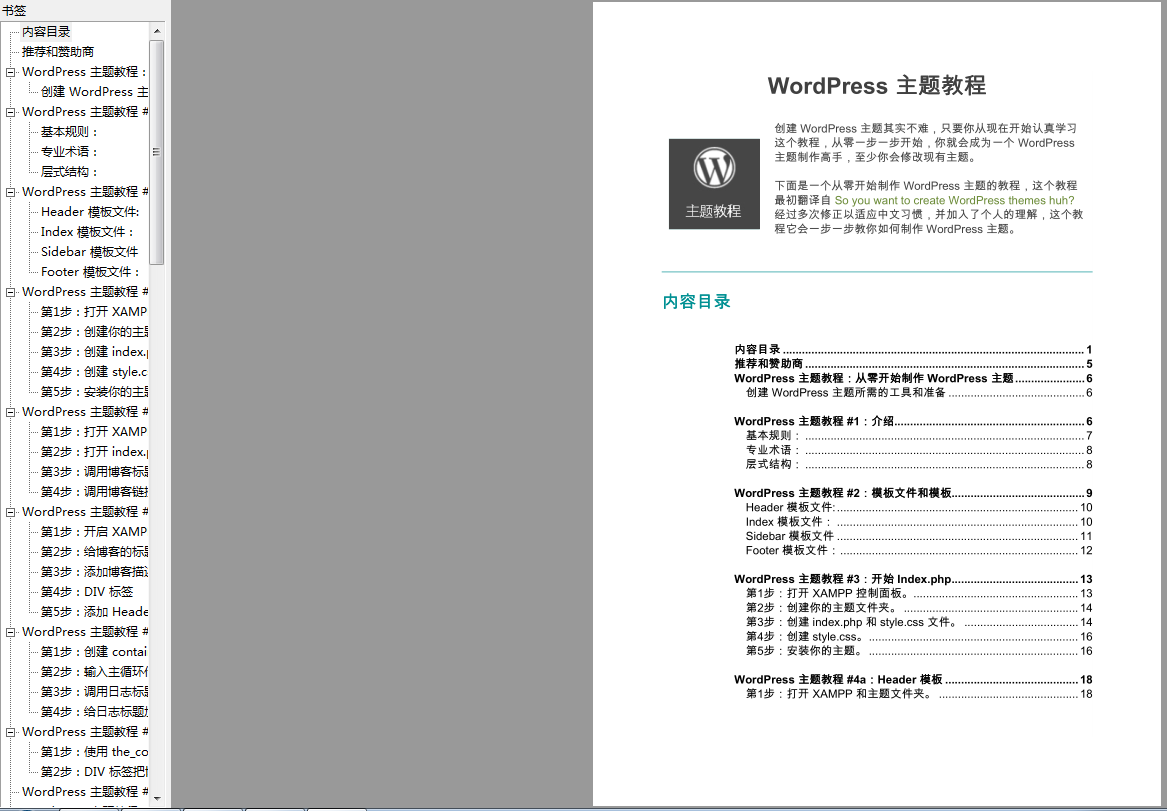Jump to the 基本规则： bookmark in sidebar
This screenshot has width=1167, height=811.
[x=69, y=132]
